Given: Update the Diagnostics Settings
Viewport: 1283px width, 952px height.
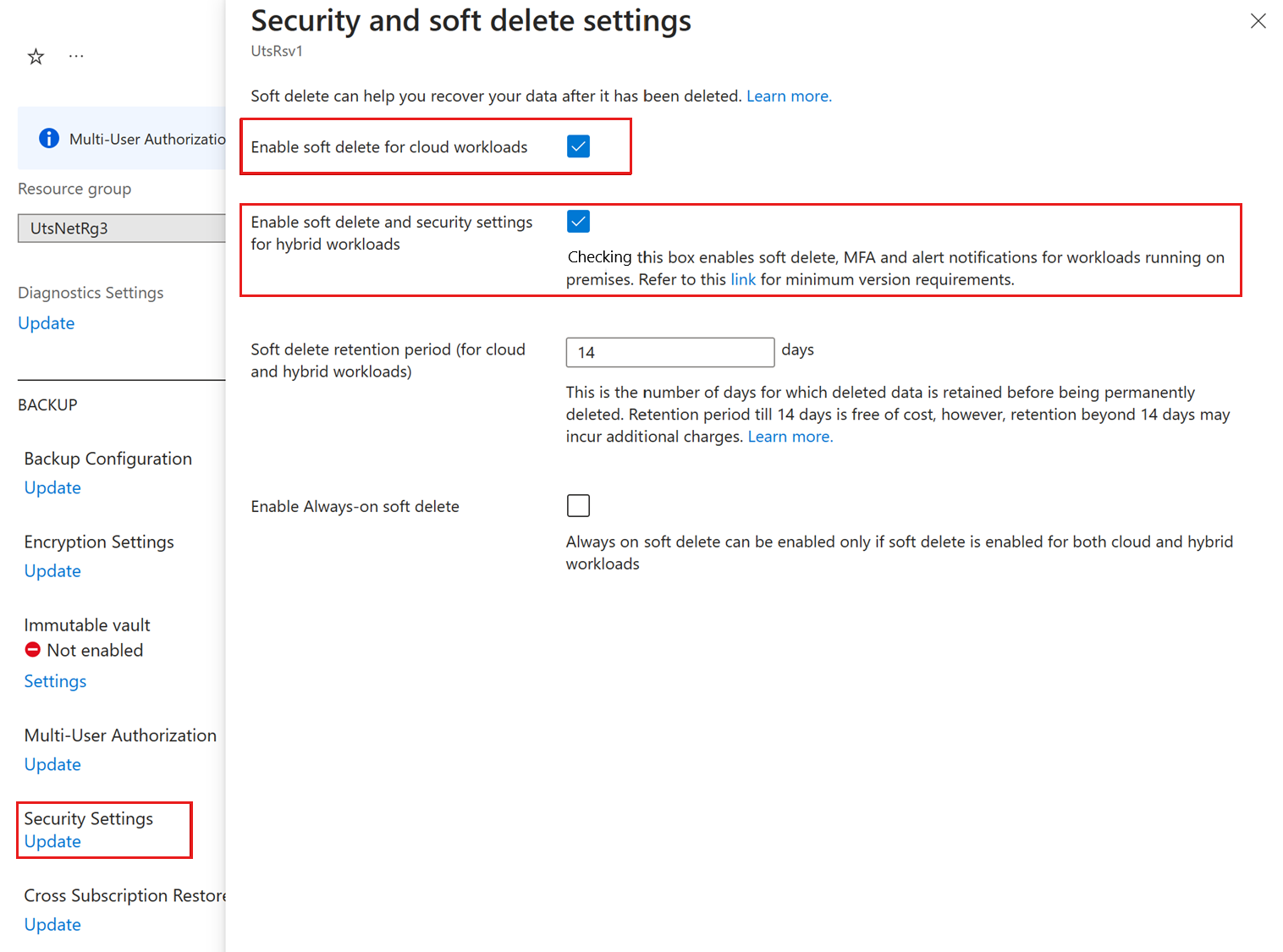Looking at the screenshot, I should (x=47, y=323).
